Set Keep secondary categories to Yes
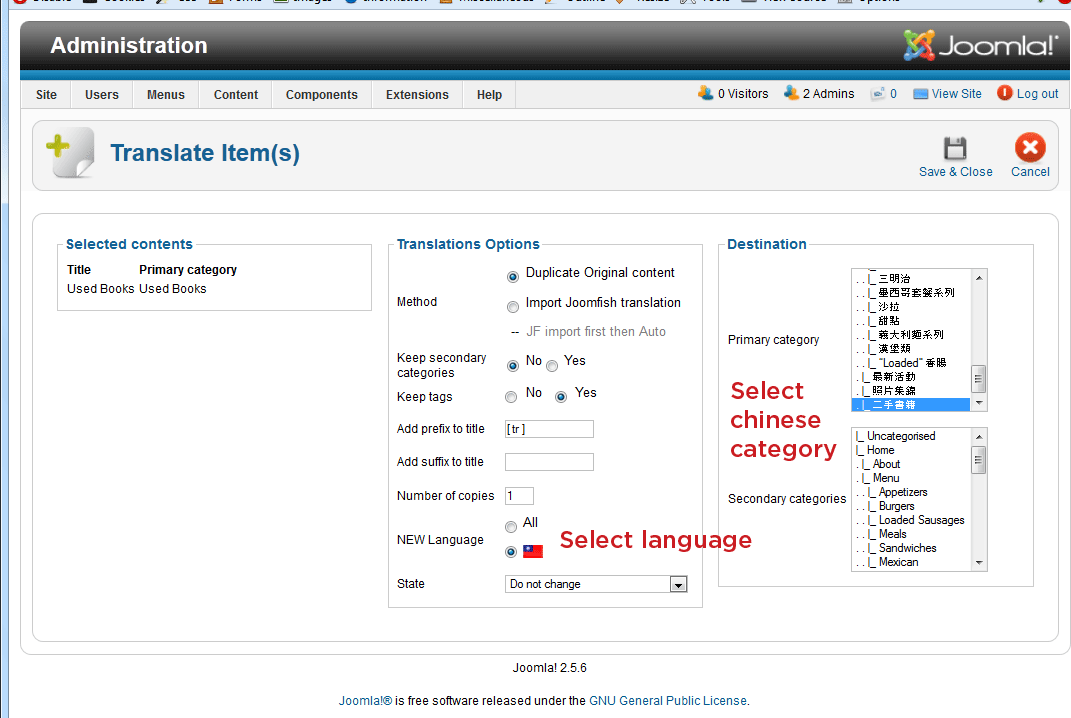The image size is (1071, 718). point(552,366)
